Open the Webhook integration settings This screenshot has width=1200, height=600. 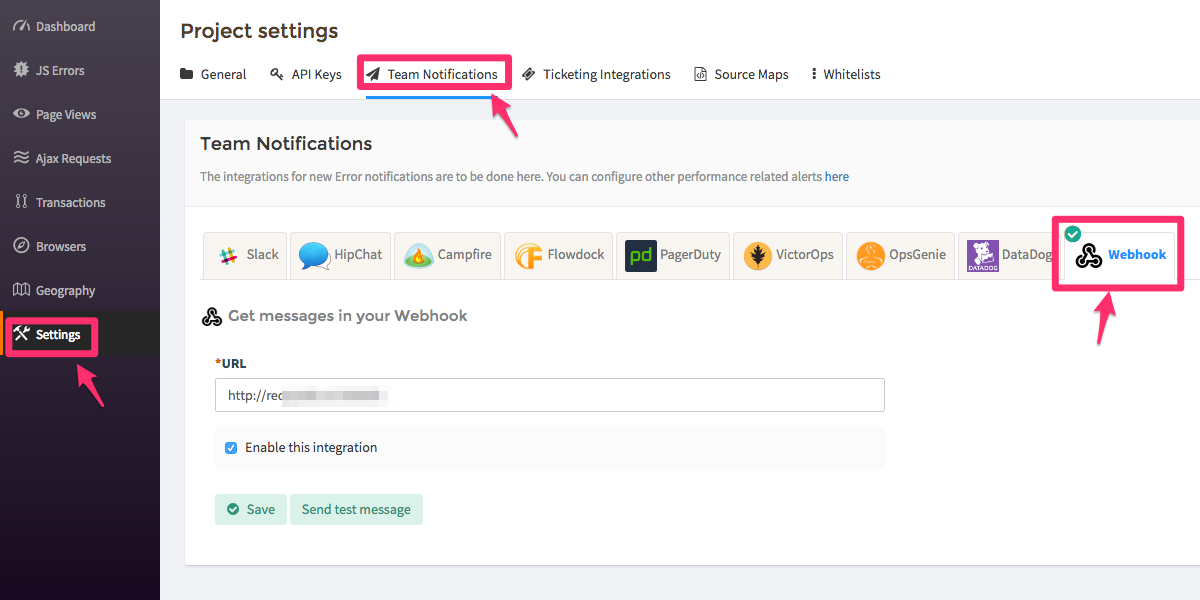[1117, 255]
